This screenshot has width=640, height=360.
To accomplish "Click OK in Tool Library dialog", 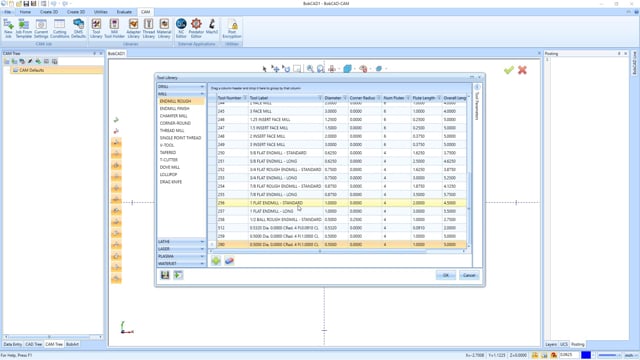I will tap(446, 275).
